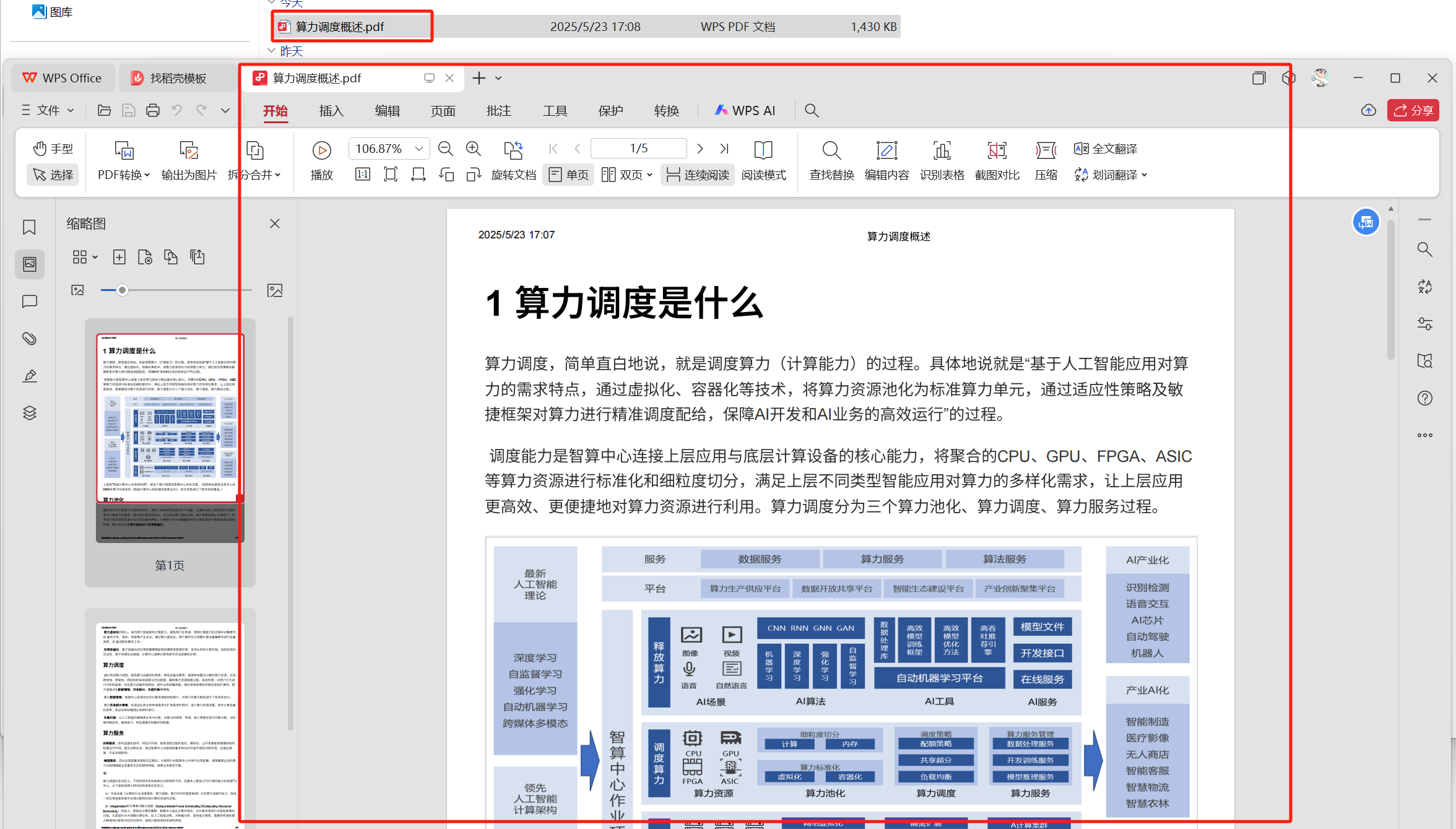The height and width of the screenshot is (829, 1456).
Task: Toggle Continuous Reading mode
Action: pyautogui.click(x=698, y=175)
